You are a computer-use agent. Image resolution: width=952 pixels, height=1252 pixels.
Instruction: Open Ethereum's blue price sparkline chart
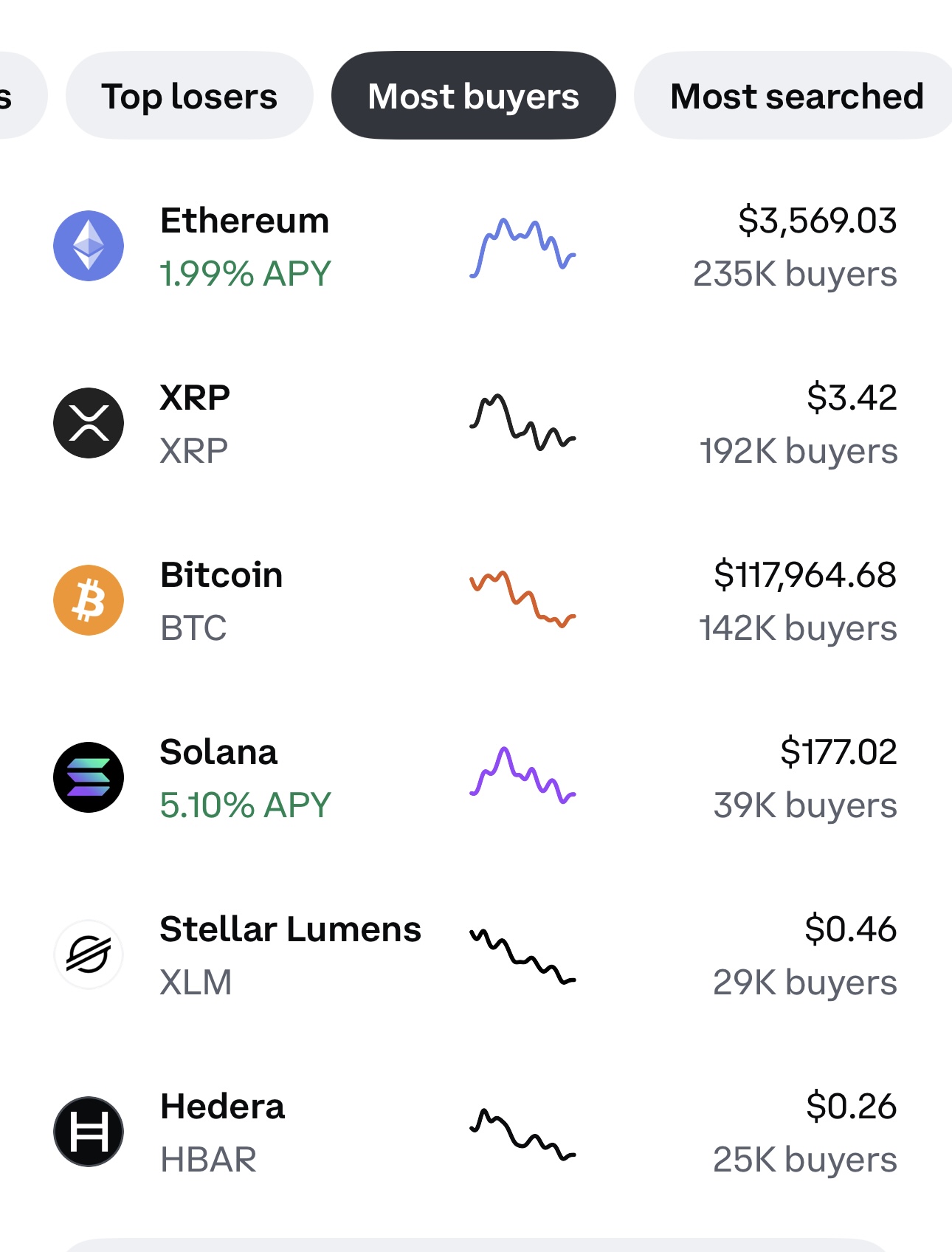click(522, 248)
